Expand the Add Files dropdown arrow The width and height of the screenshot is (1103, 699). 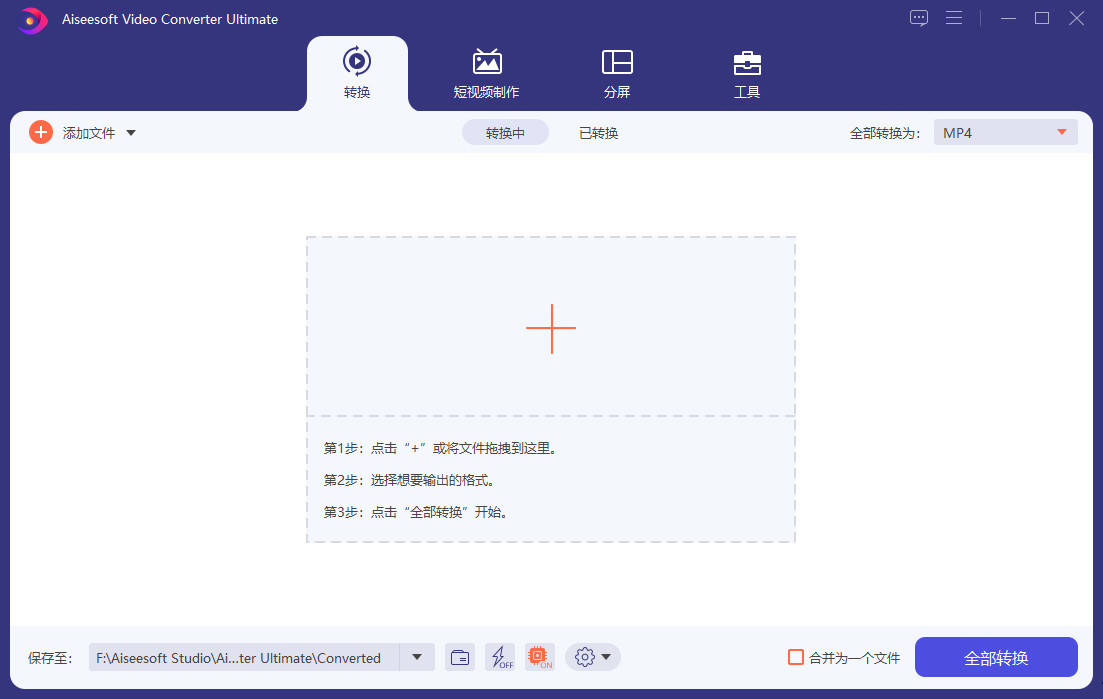coord(133,132)
